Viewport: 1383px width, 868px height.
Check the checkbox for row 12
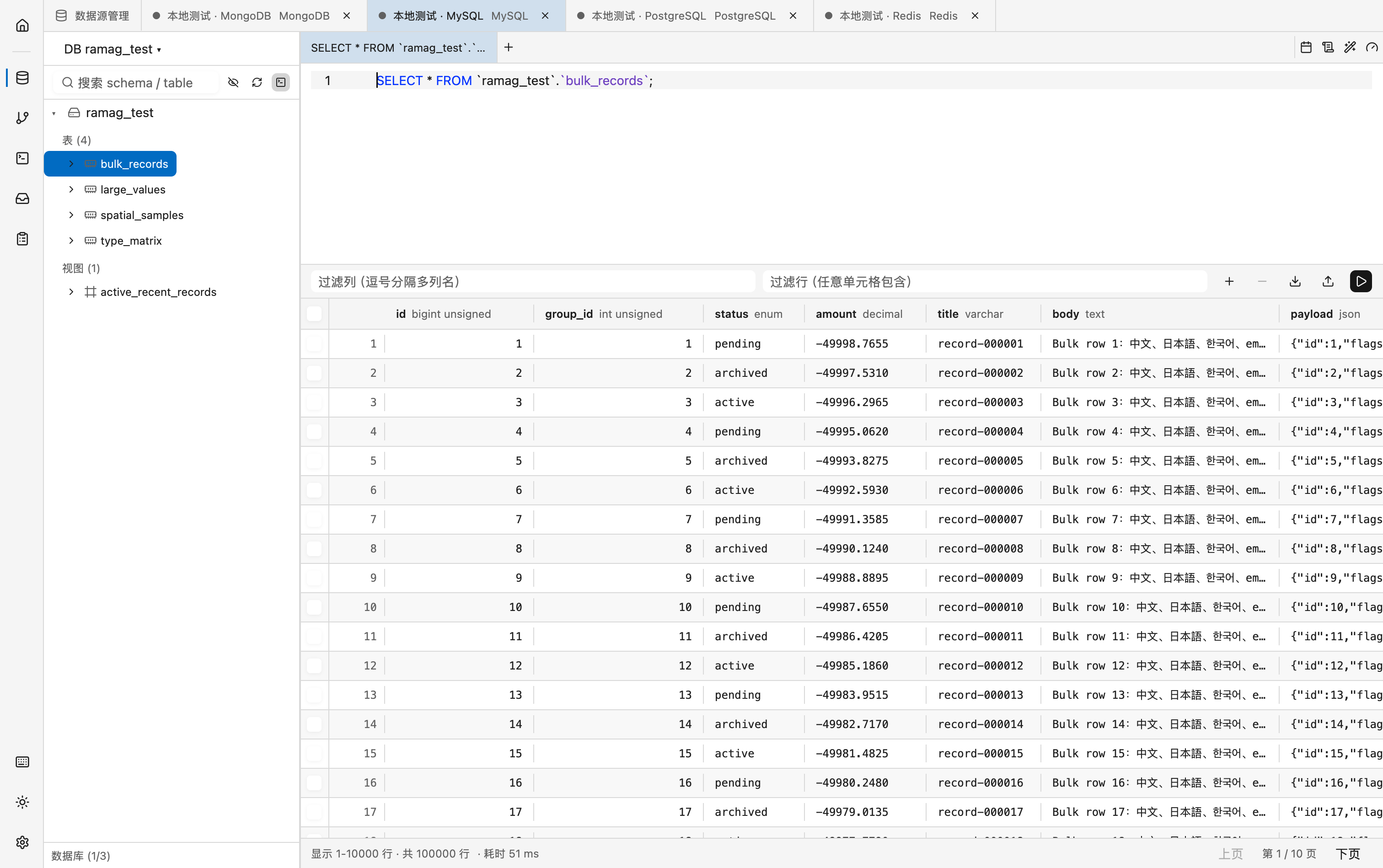click(x=314, y=665)
